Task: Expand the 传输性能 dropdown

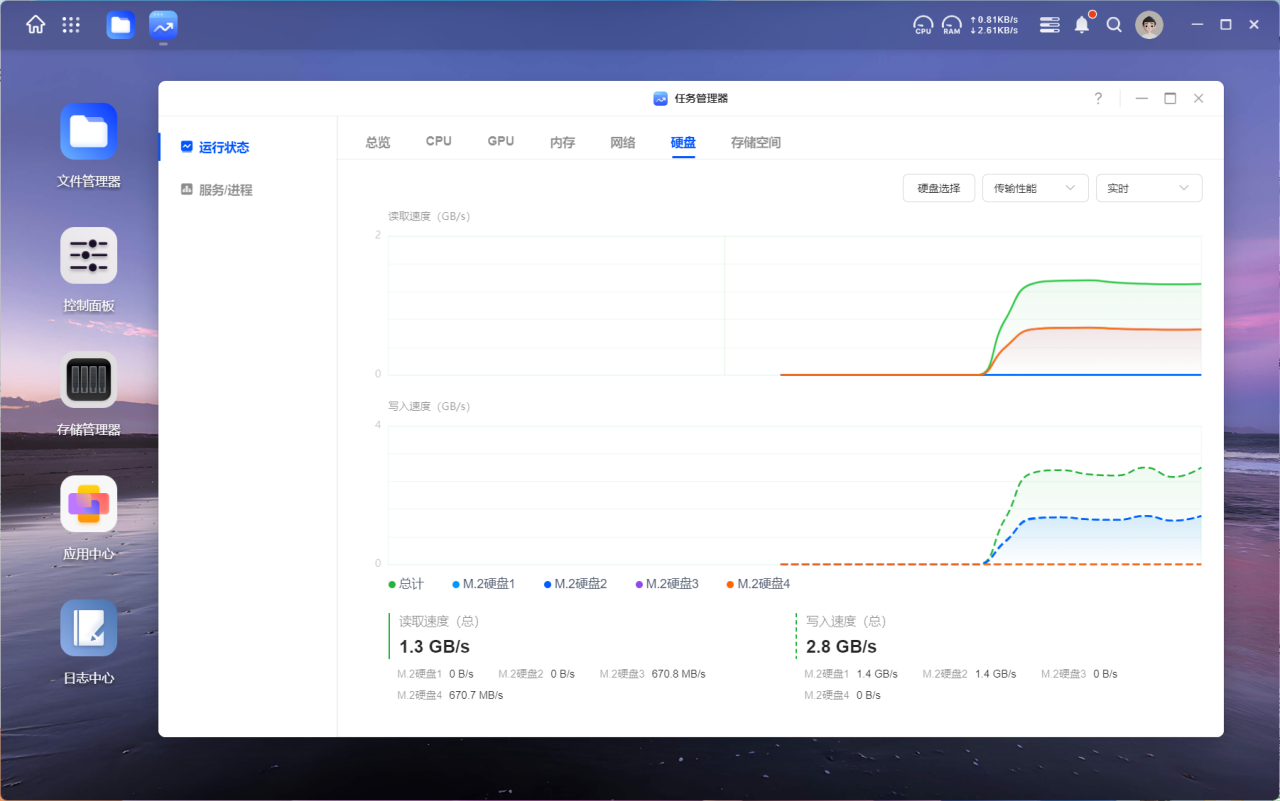Action: pos(1035,188)
